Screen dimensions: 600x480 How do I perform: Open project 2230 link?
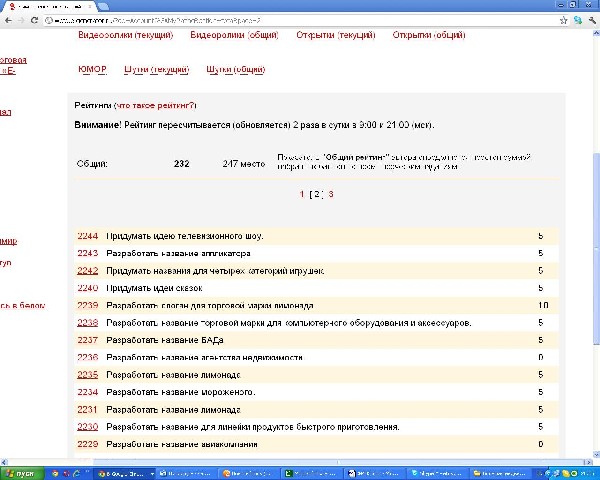click(88, 427)
